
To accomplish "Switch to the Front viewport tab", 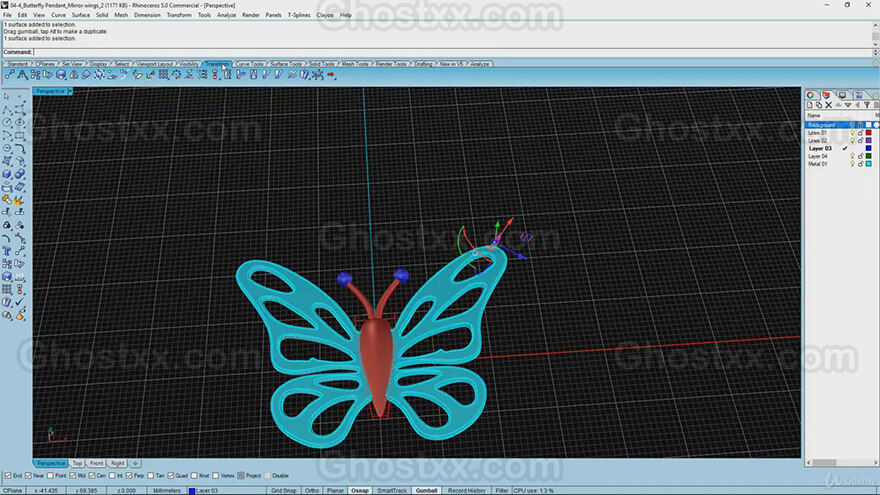I will [x=97, y=464].
